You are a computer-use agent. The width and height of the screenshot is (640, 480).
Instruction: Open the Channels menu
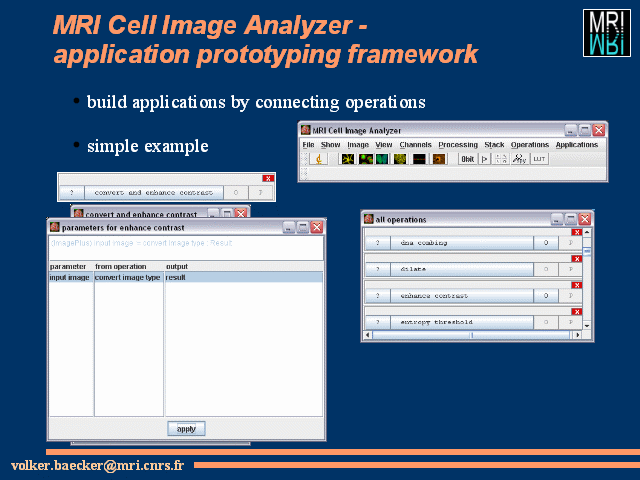coord(416,144)
